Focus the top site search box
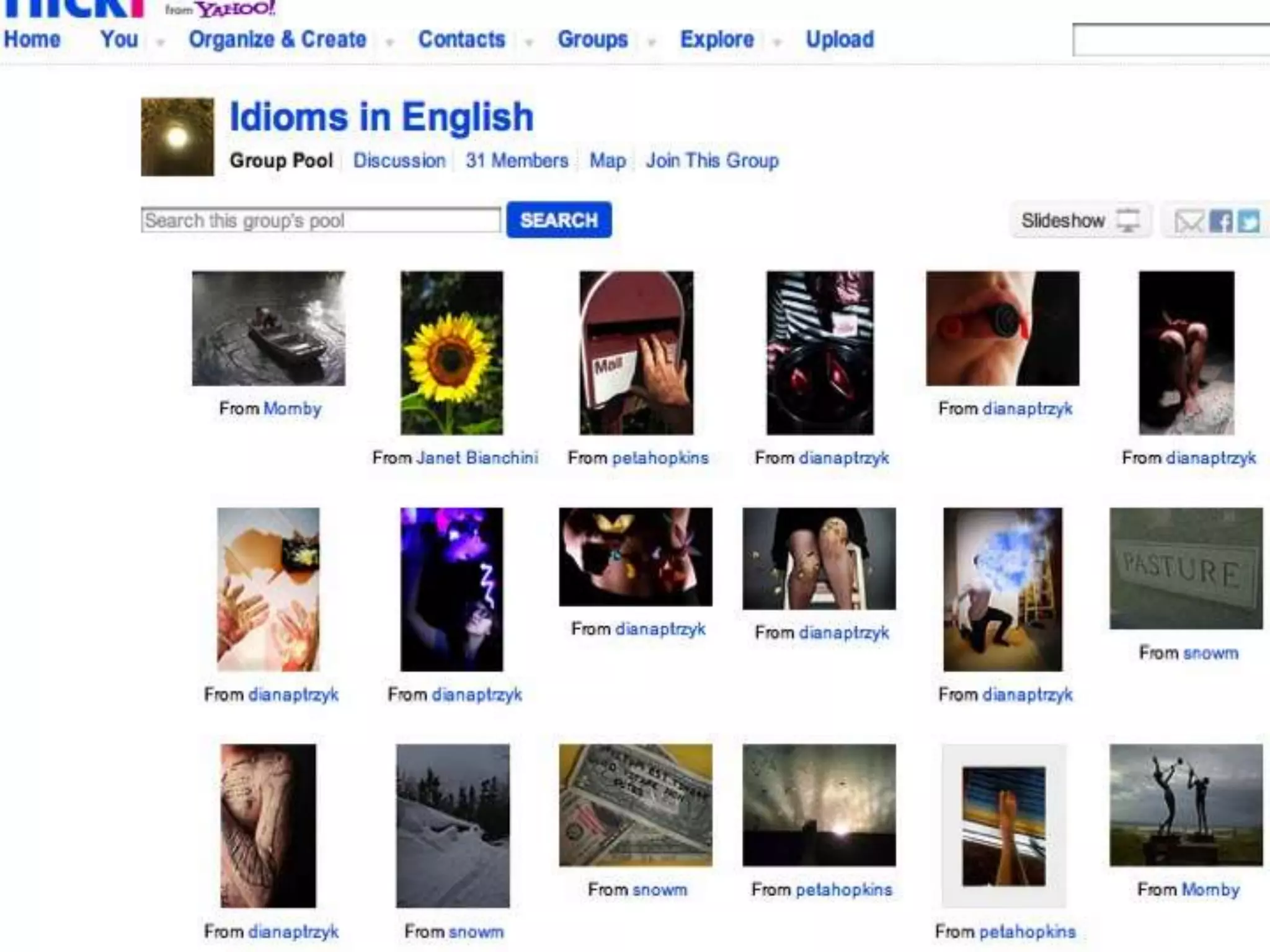This screenshot has width=1270, height=952. pyautogui.click(x=1171, y=40)
